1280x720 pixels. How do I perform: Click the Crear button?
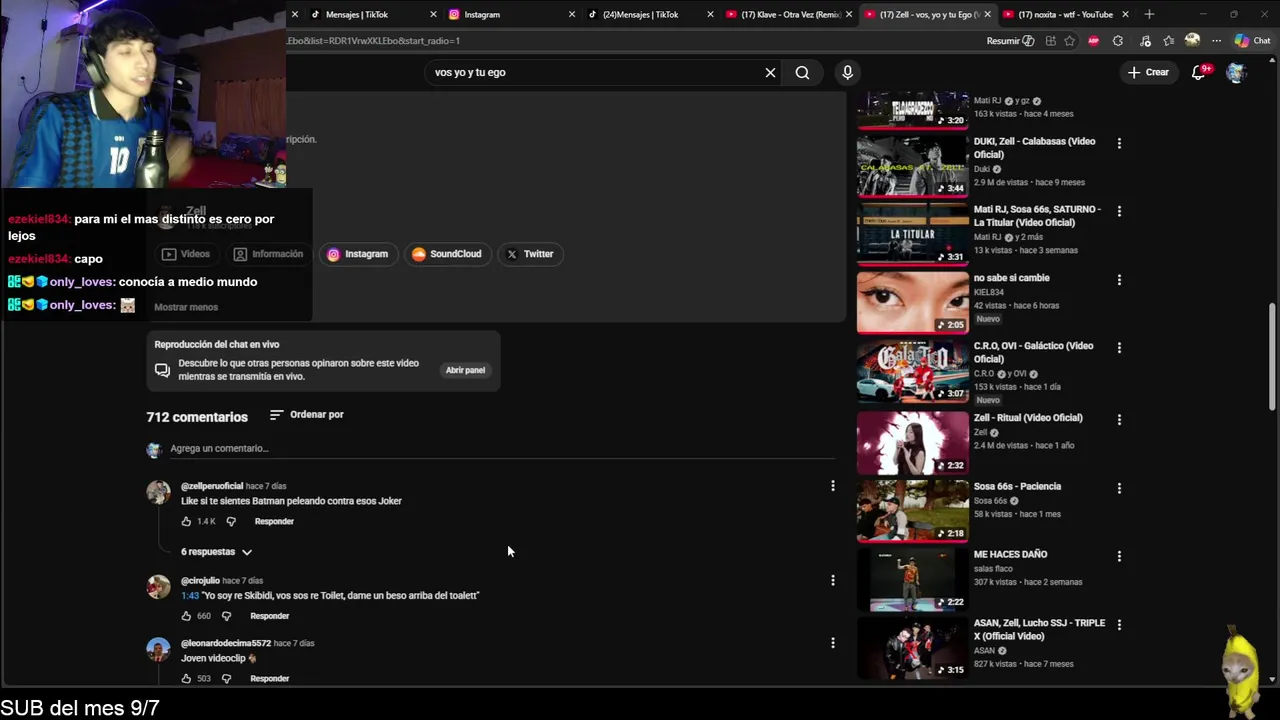click(1148, 72)
